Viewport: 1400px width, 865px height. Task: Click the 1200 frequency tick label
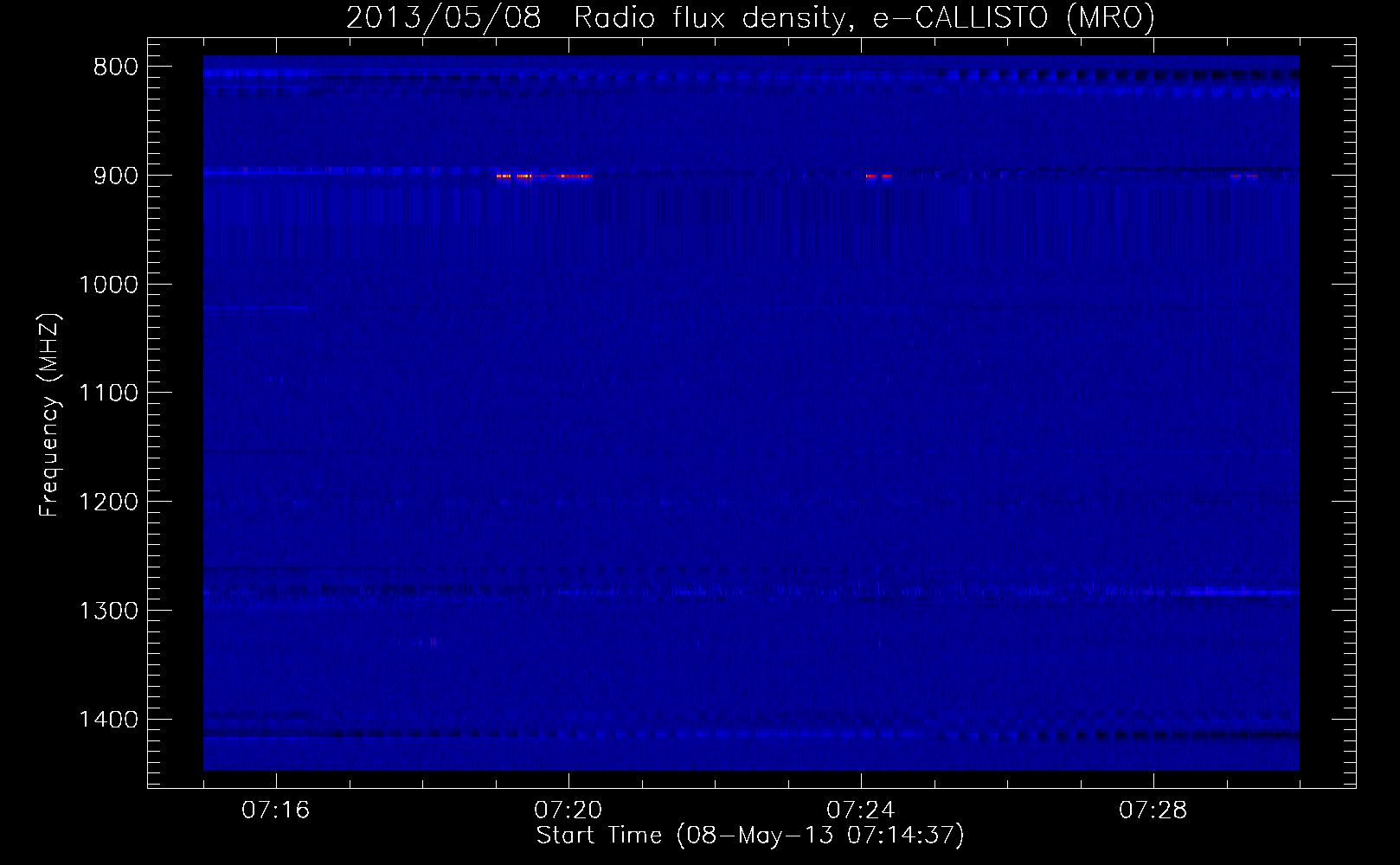(x=108, y=503)
